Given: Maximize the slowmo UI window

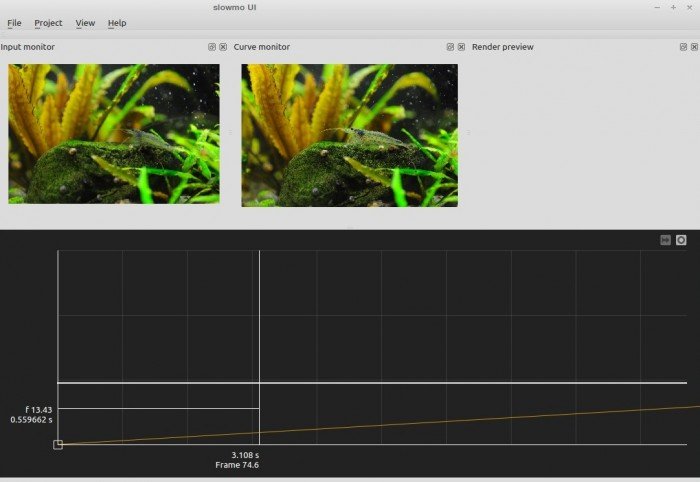Looking at the screenshot, I should coord(673,7).
